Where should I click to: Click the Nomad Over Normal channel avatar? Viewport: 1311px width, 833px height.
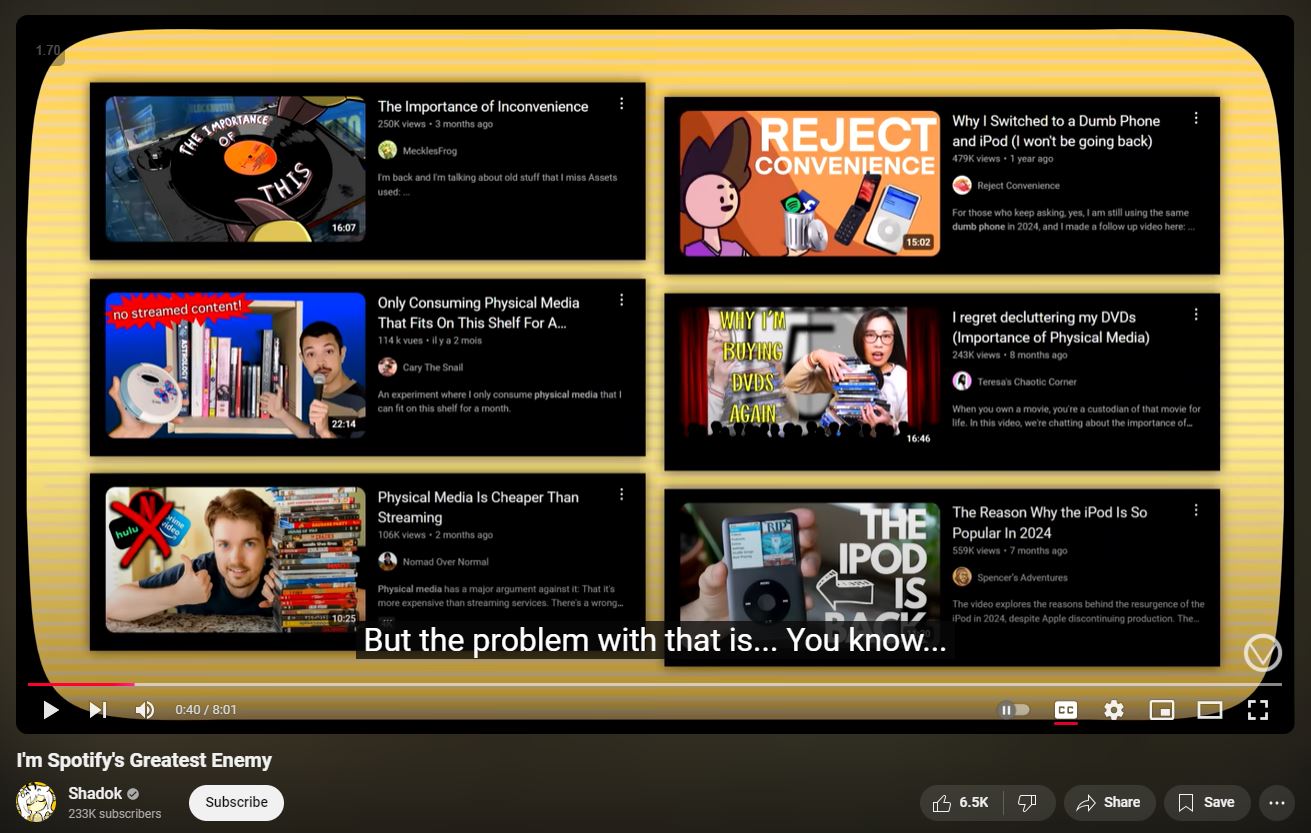pyautogui.click(x=387, y=561)
